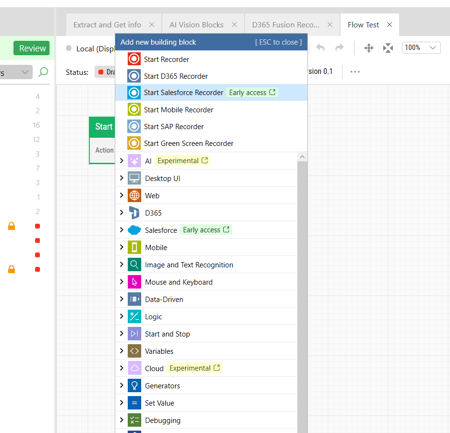Expand the Mobile category chevron
Screen dimensions: 450x433
point(122,247)
